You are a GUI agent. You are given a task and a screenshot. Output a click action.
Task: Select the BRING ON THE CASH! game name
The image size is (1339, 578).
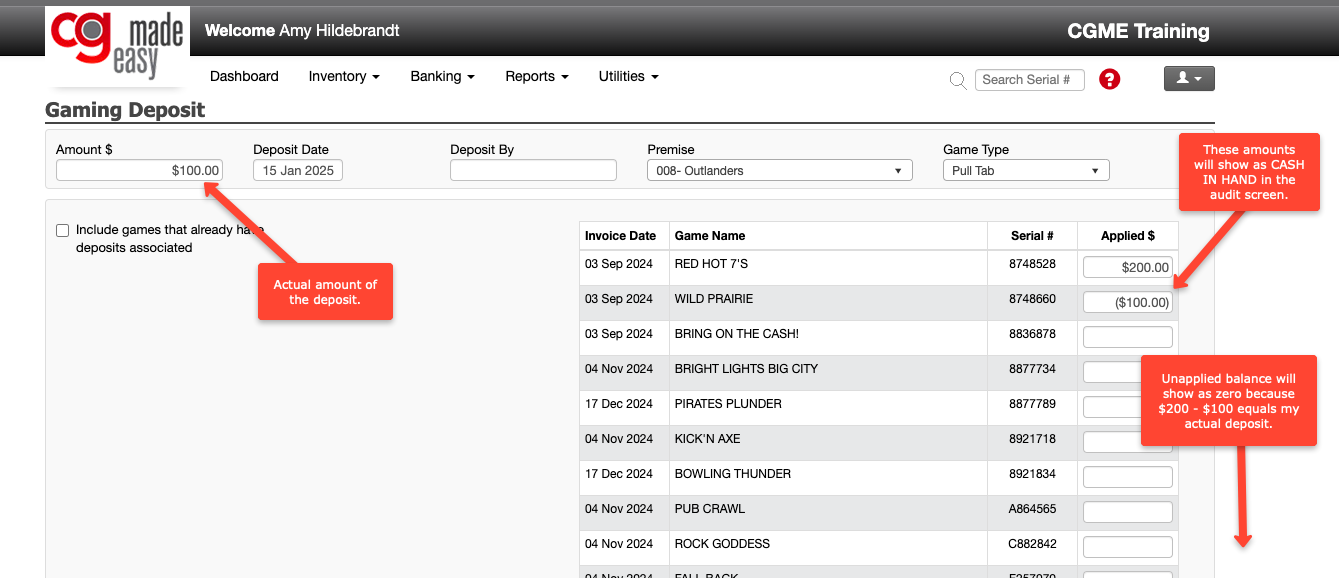click(737, 334)
